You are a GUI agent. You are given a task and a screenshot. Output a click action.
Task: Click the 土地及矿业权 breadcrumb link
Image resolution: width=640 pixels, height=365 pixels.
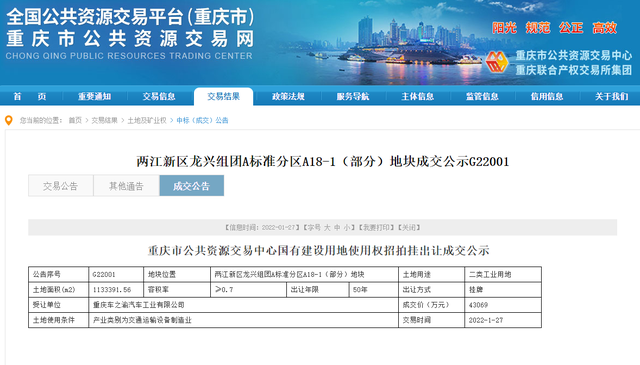(147, 120)
